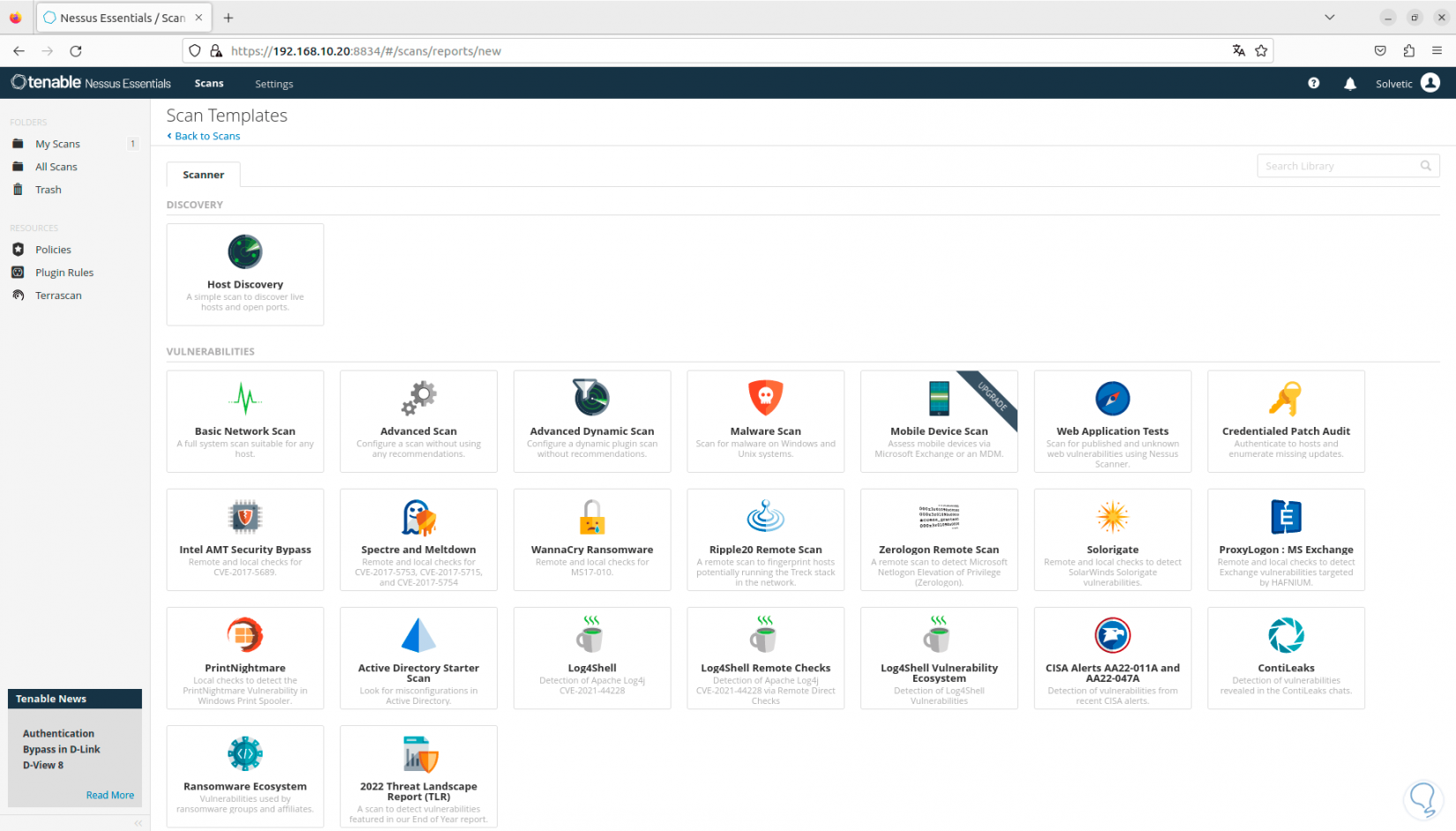Open the Firefox application menu button
The image size is (1456, 831).
[1437, 51]
